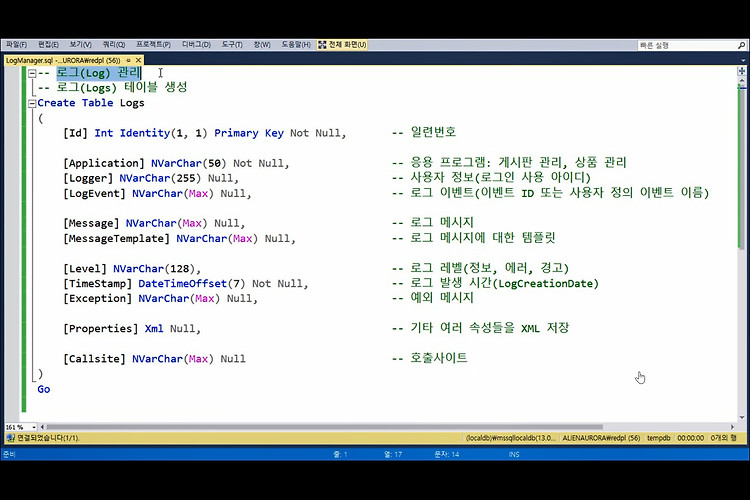Viewport: 750px width, 500px height.
Task: Click the (localdb)\mssqllocaldb server status entry
Action: tap(511, 438)
